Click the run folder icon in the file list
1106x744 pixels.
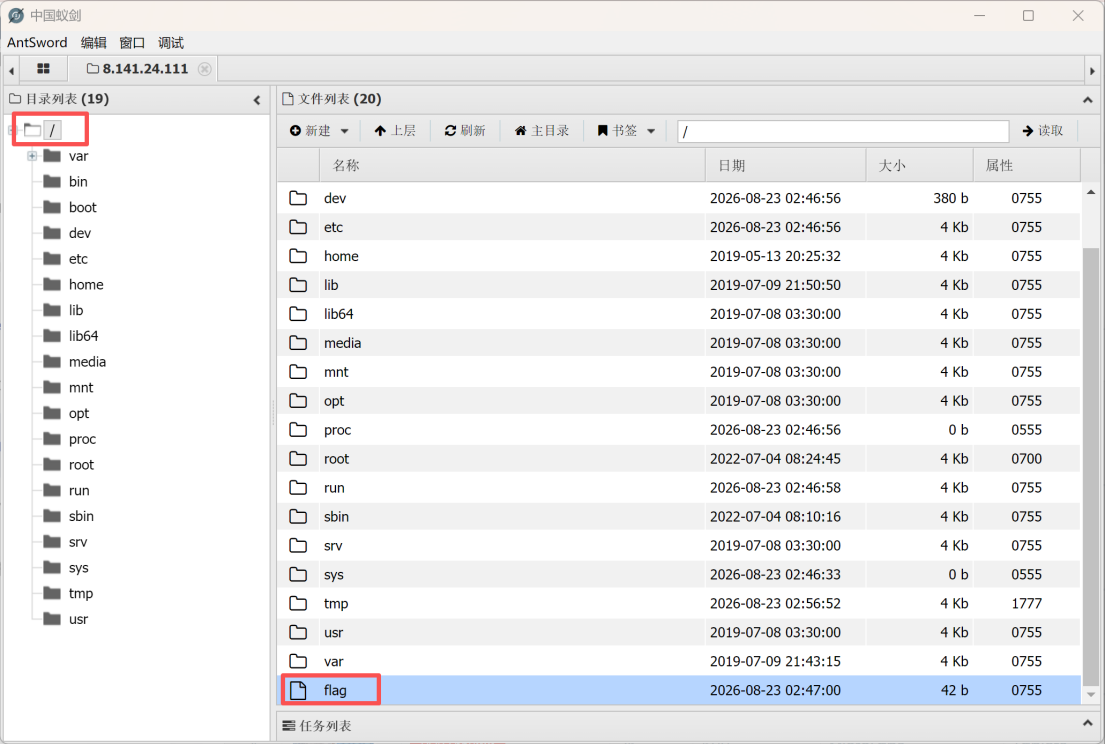298,487
